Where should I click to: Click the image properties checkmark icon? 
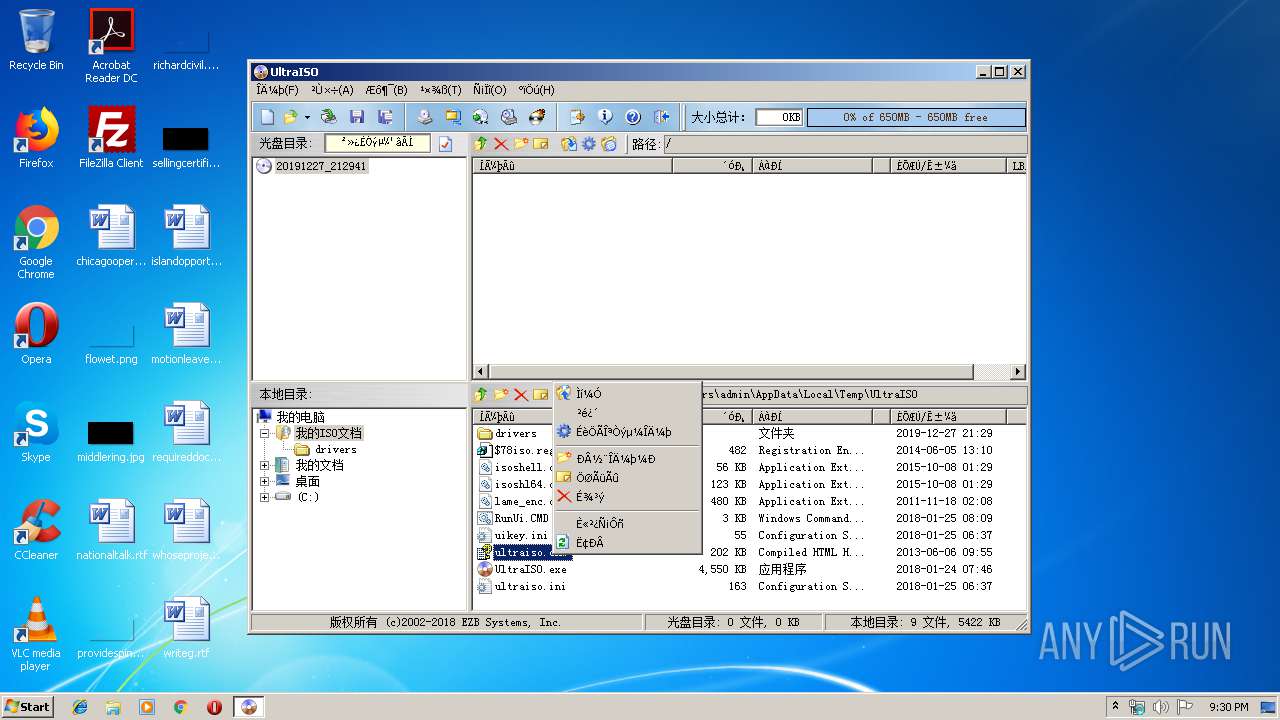(x=446, y=144)
